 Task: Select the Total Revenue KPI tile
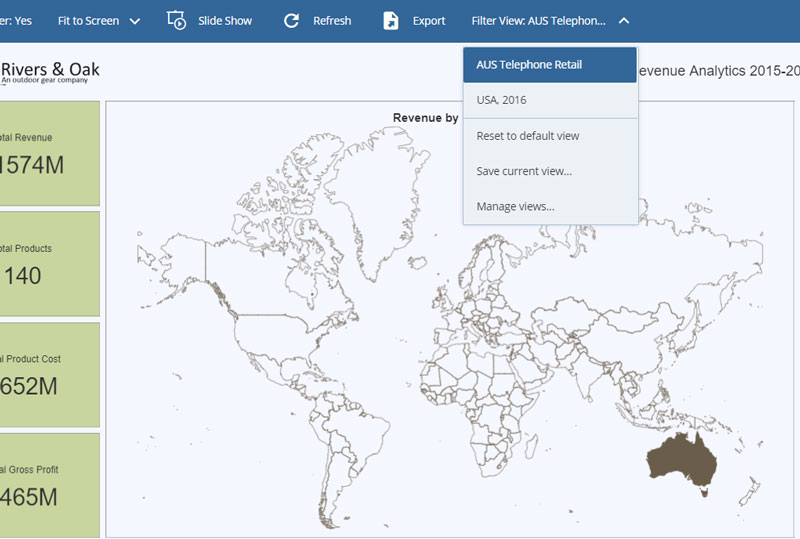[50, 153]
